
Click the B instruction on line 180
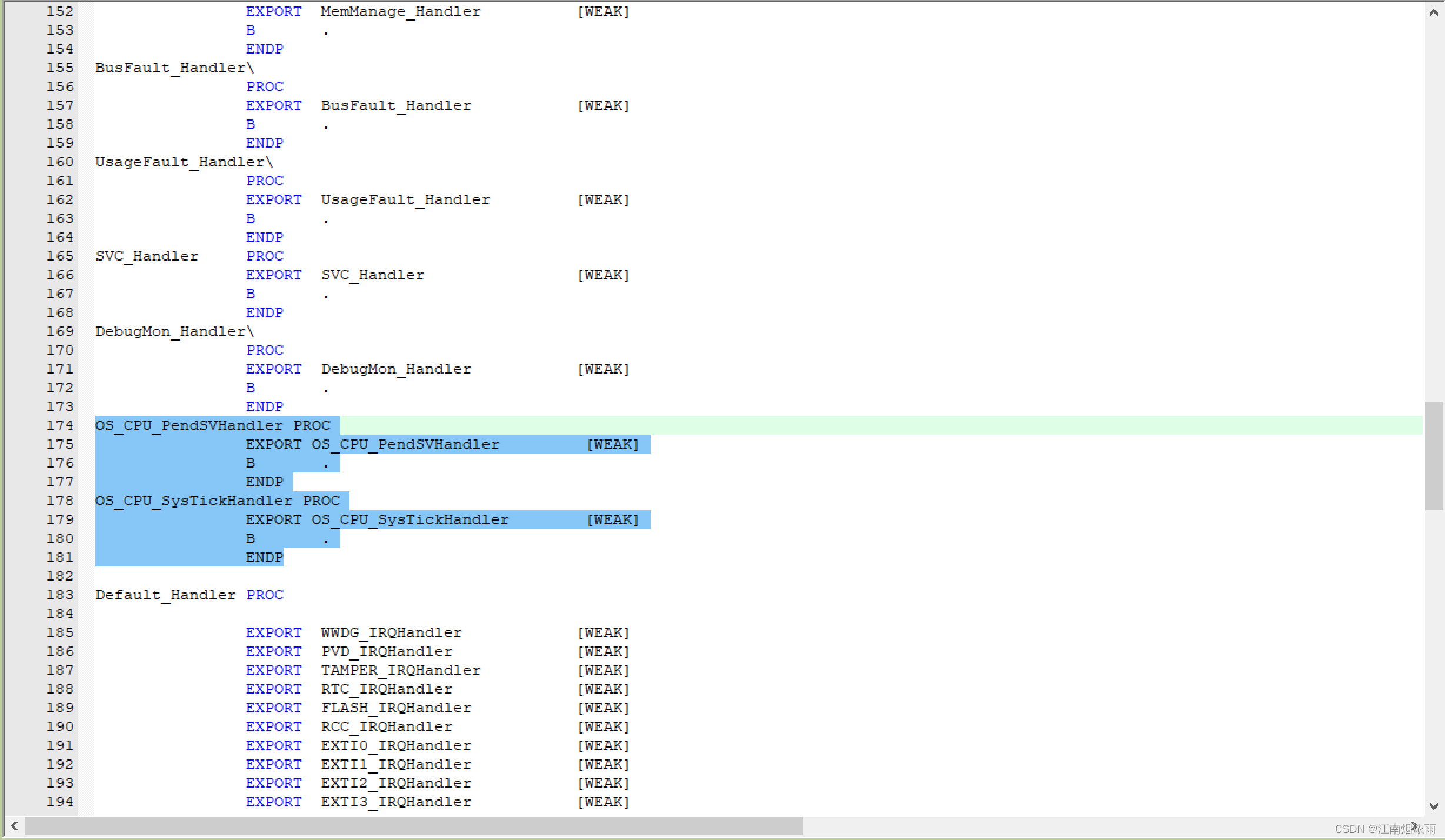pos(251,538)
